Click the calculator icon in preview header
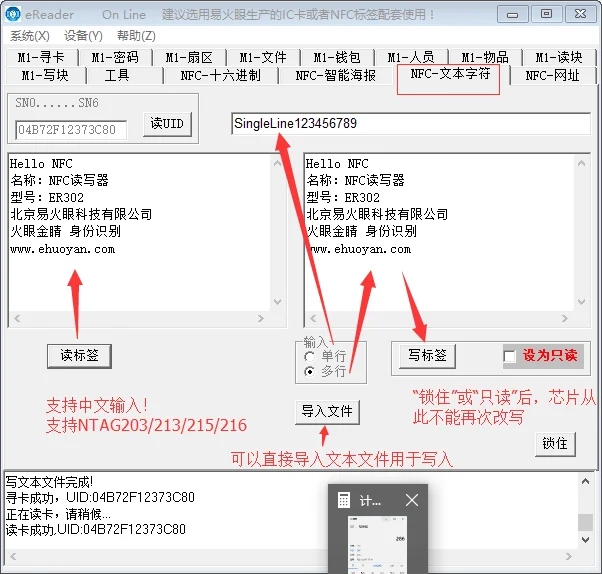Viewport: 602px width, 574px height. point(344,501)
